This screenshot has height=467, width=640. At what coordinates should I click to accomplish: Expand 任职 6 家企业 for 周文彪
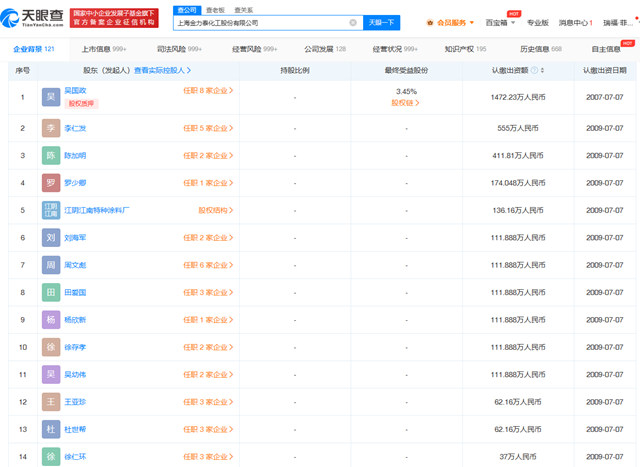pyautogui.click(x=208, y=265)
